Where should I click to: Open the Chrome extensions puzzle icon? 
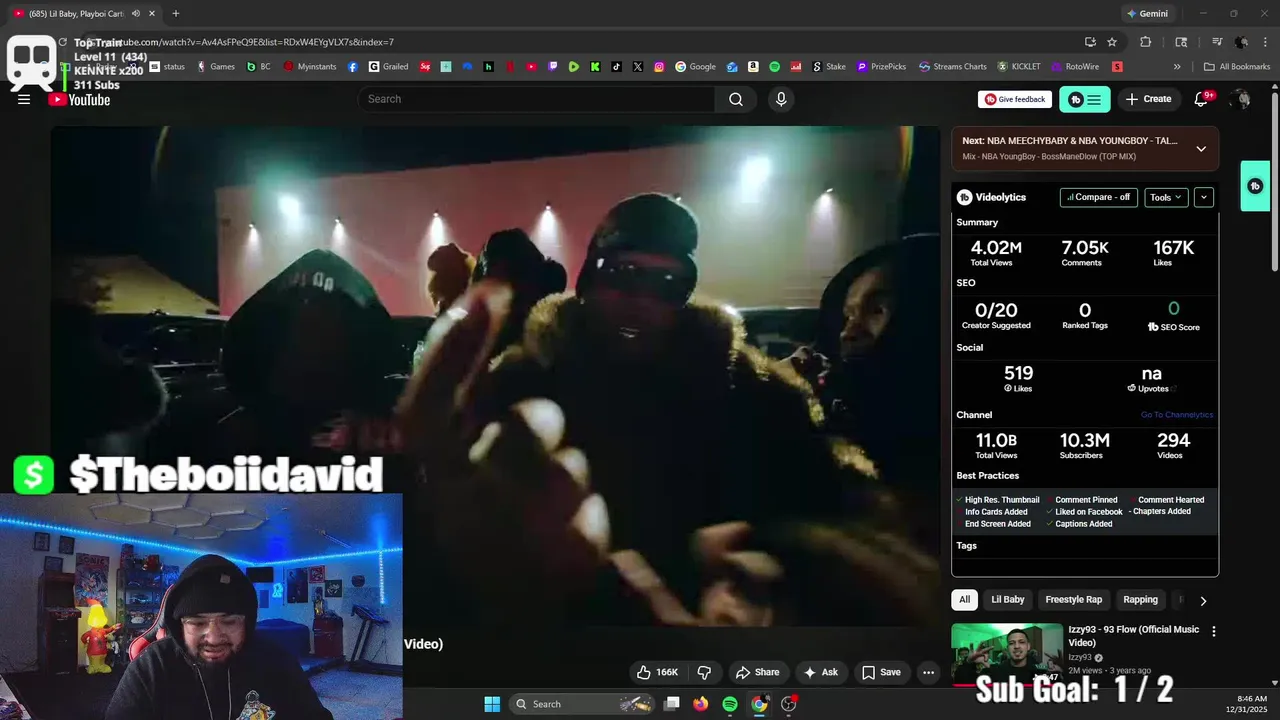click(1146, 42)
